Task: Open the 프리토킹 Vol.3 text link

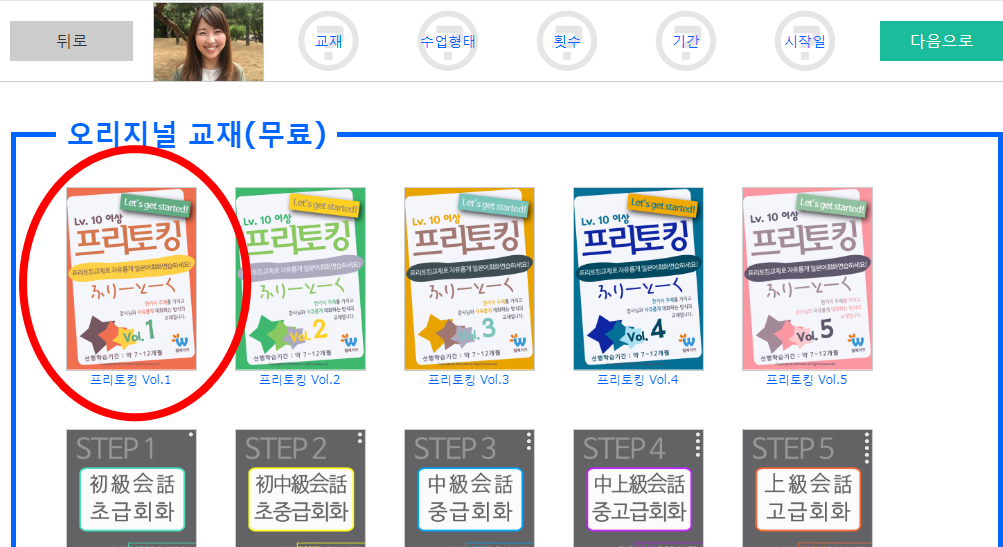Action: [468, 380]
